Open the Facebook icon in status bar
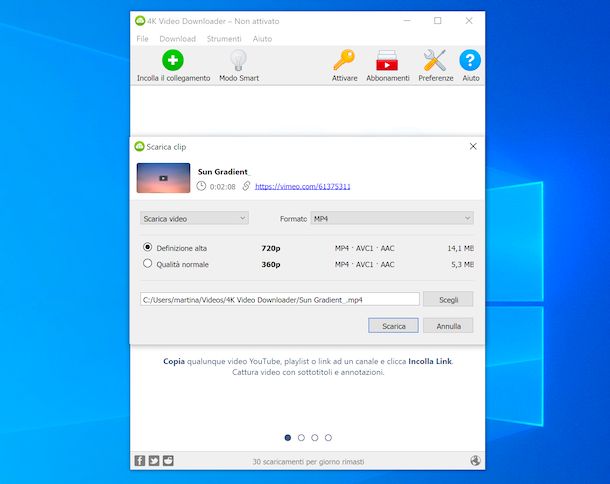This screenshot has width=610, height=484. point(140,461)
